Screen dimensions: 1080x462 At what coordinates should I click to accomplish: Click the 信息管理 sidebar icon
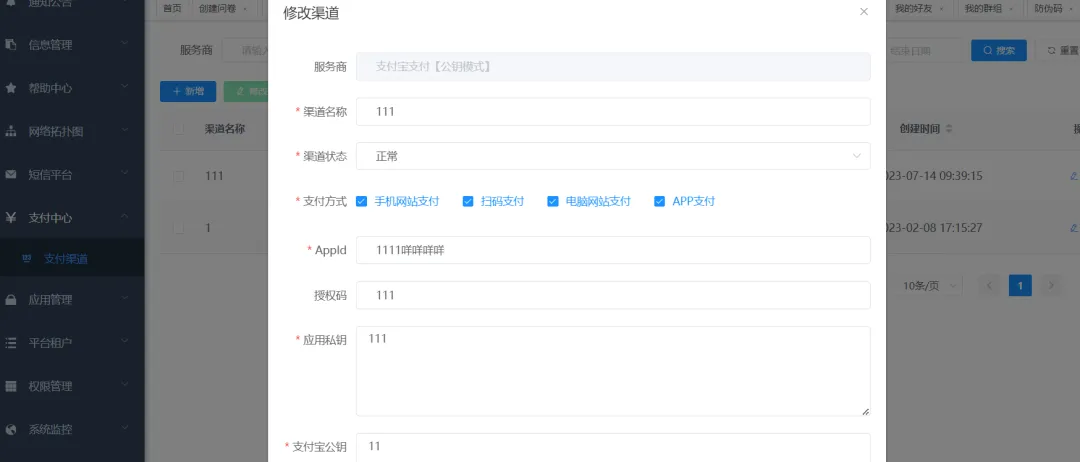point(11,45)
